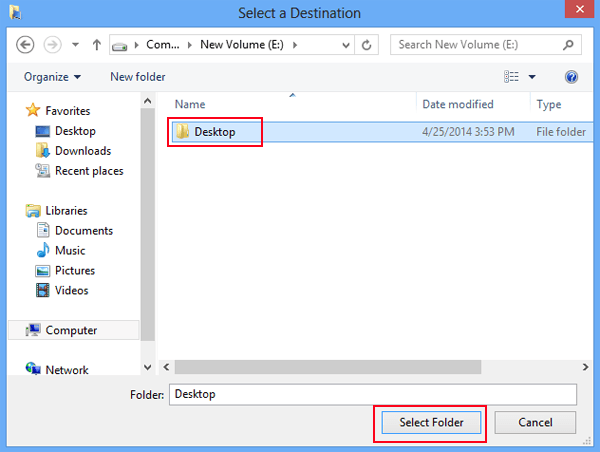
Task: Open Downloads under Favorites
Action: pyautogui.click(x=83, y=151)
